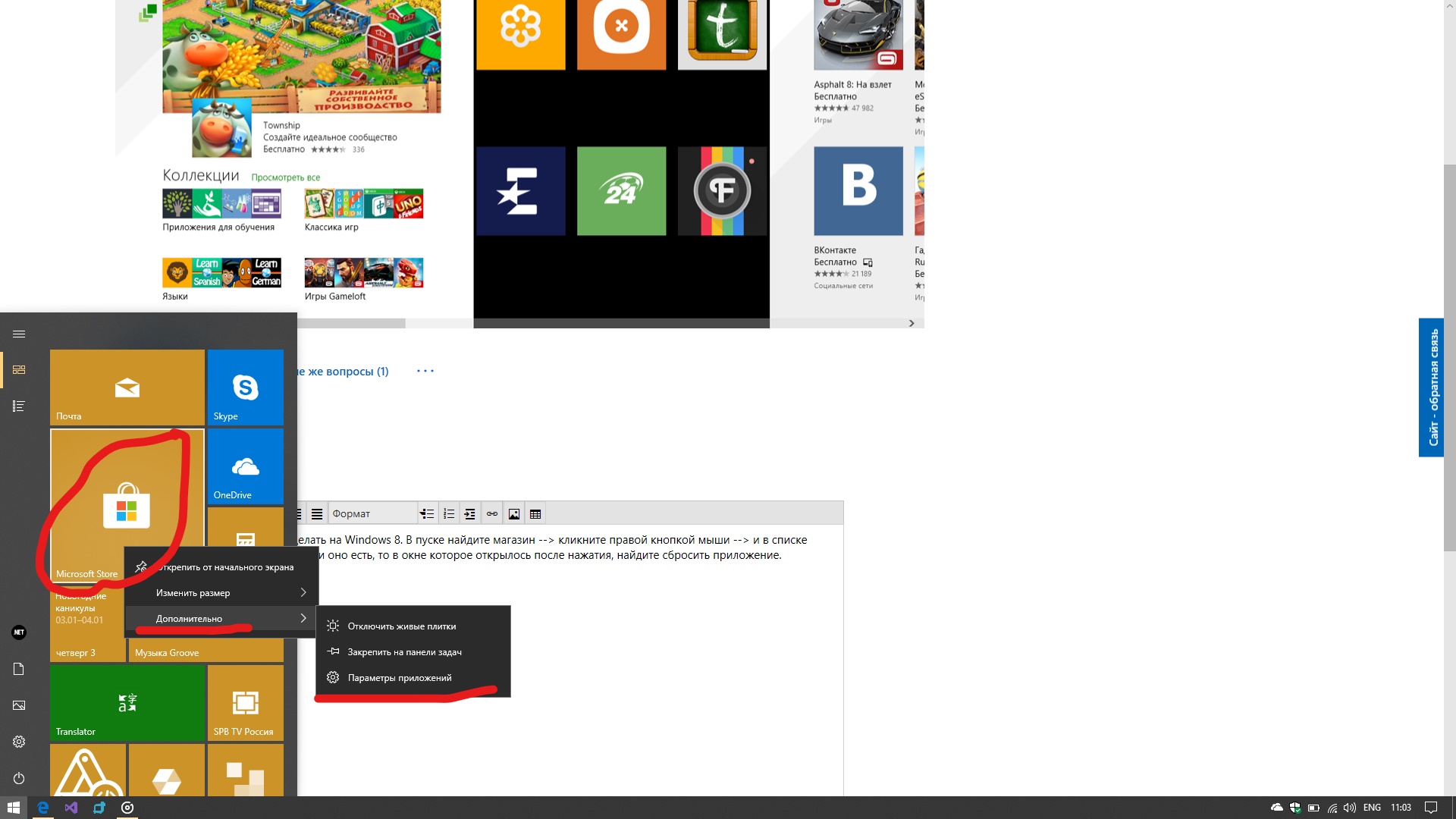Click the user account avatar in Start sidebar

[x=19, y=632]
